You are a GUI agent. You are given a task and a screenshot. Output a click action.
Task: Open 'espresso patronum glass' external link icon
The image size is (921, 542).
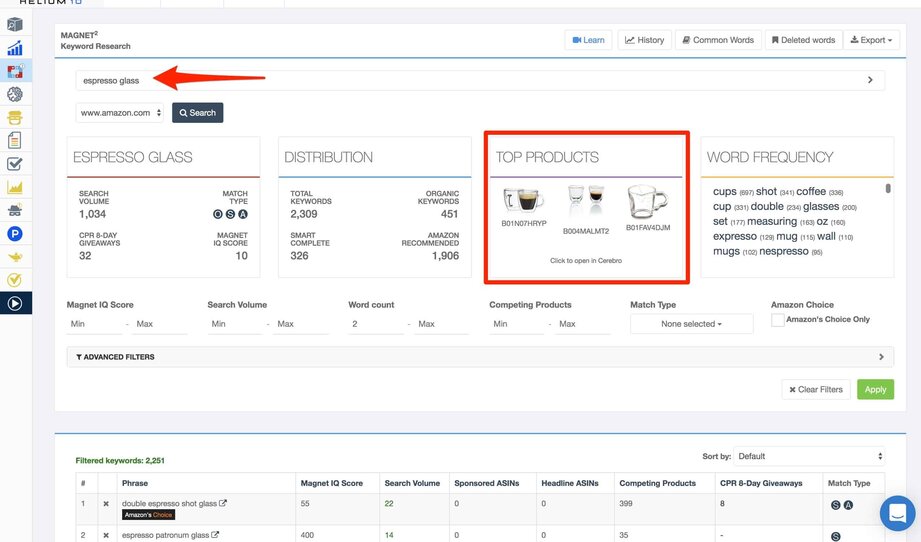pos(215,535)
